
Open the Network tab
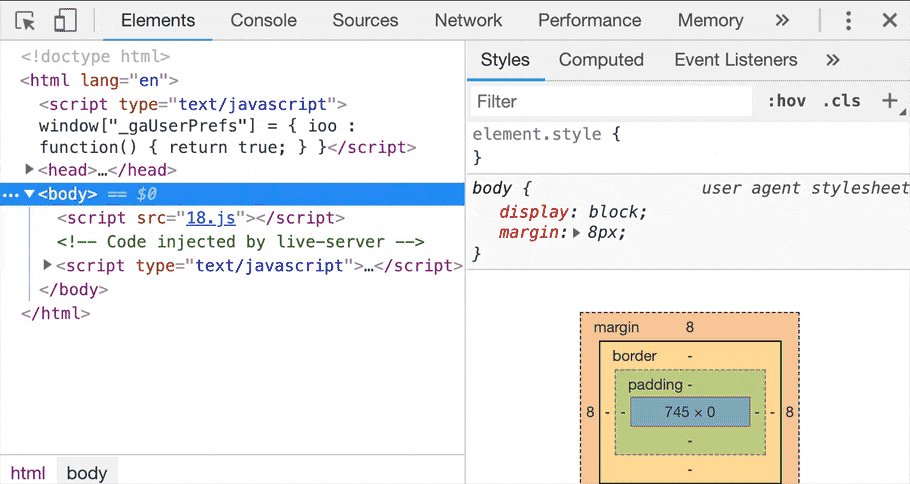coord(468,21)
